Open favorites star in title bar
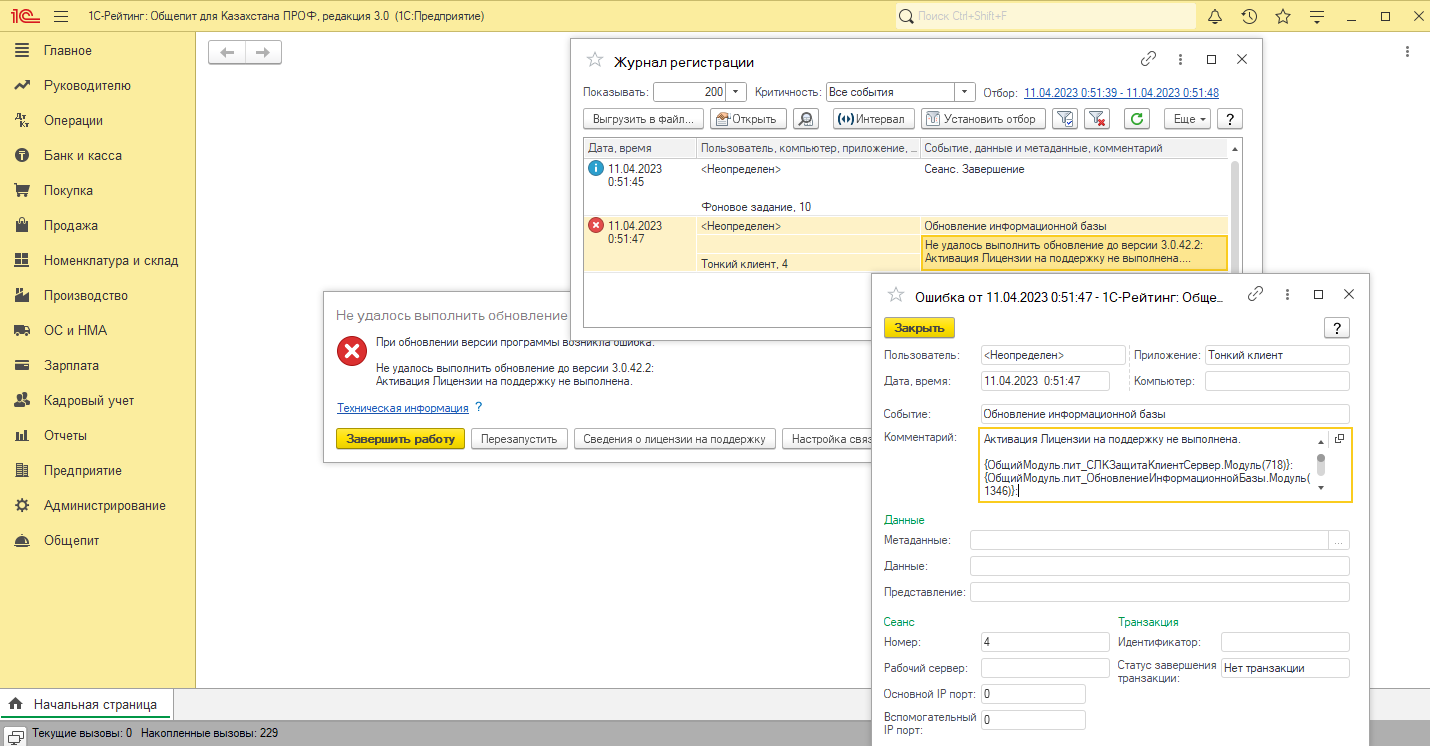 (x=1283, y=17)
